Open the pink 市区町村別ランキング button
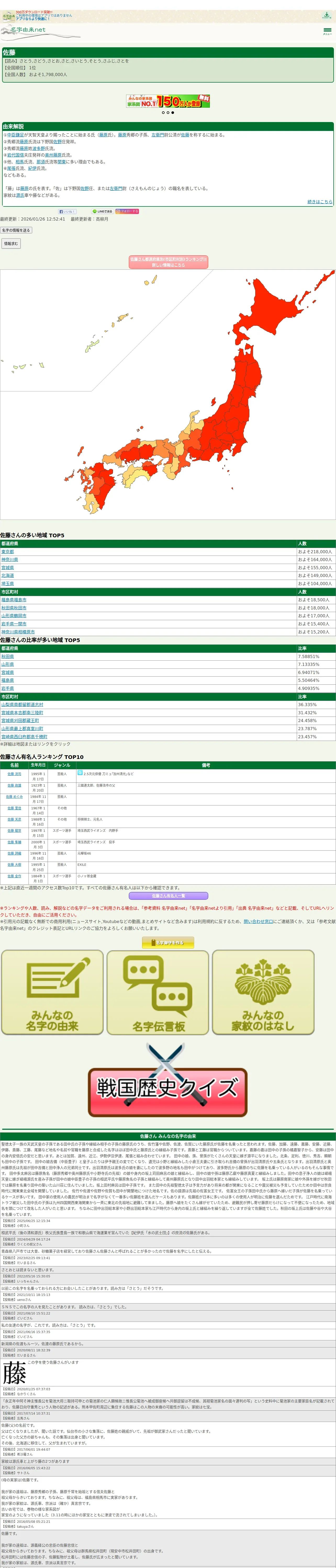This screenshot has height=1568, width=336. (168, 262)
